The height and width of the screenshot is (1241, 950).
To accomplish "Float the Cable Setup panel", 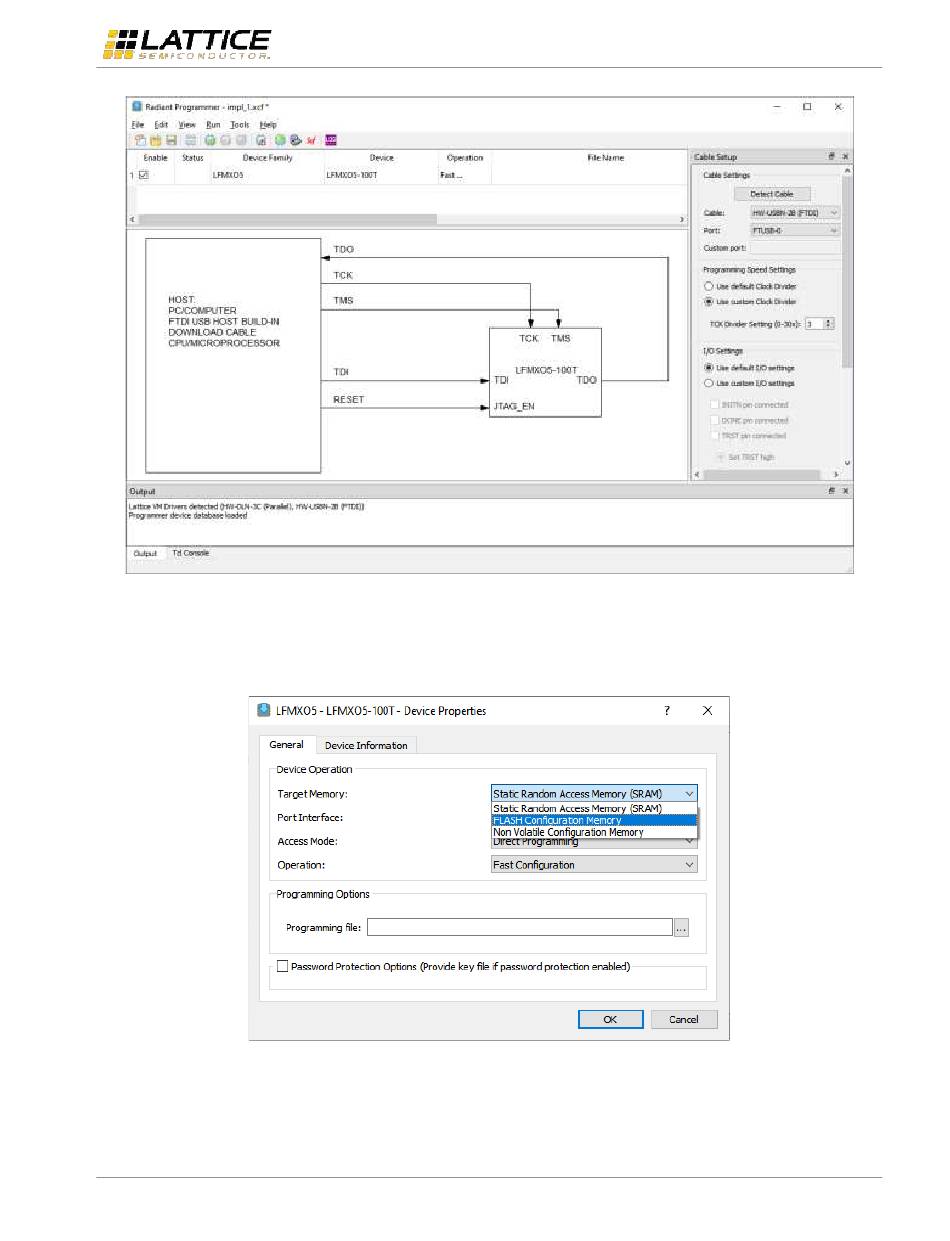I will pyautogui.click(x=831, y=157).
